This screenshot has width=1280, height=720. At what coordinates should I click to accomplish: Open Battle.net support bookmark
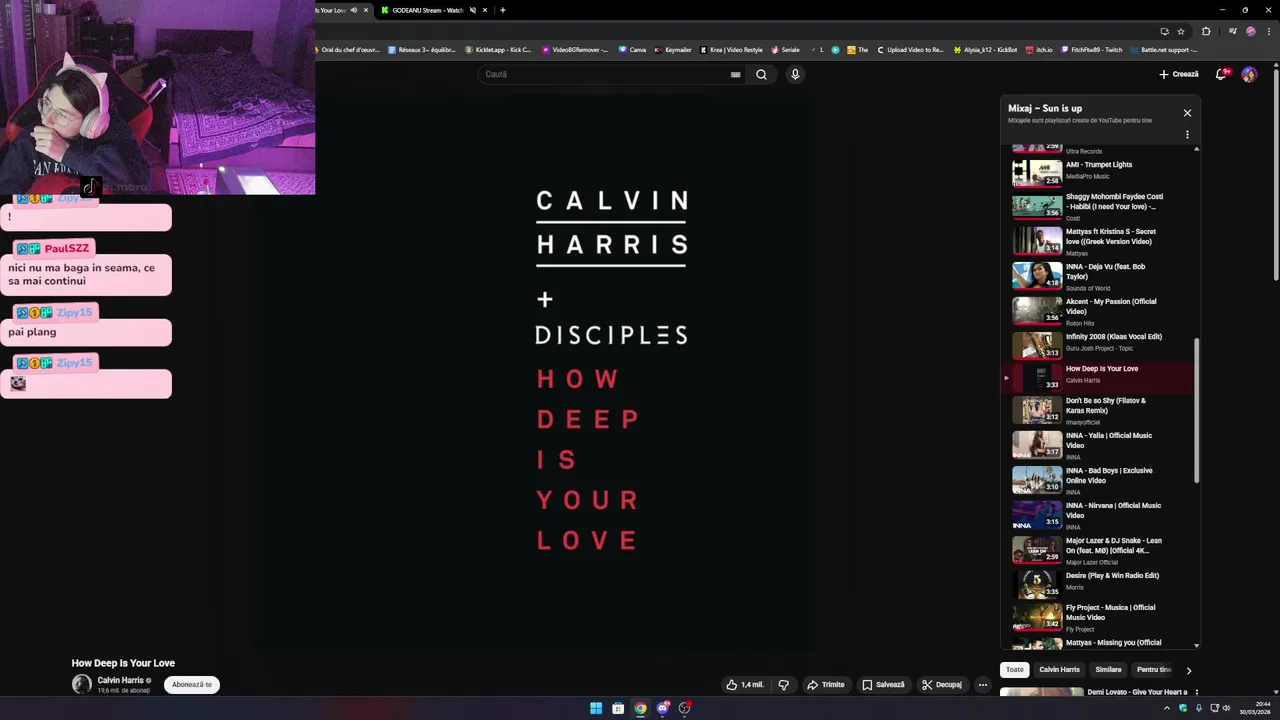pyautogui.click(x=1164, y=50)
